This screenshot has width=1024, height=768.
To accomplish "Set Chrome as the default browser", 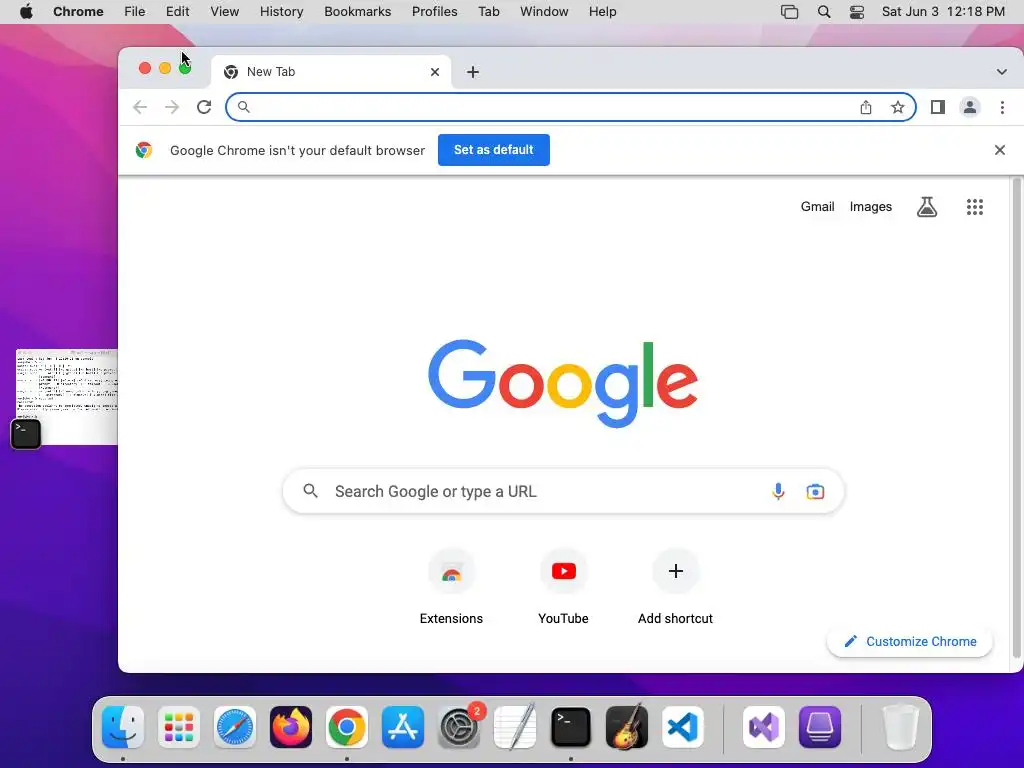I will [x=494, y=150].
